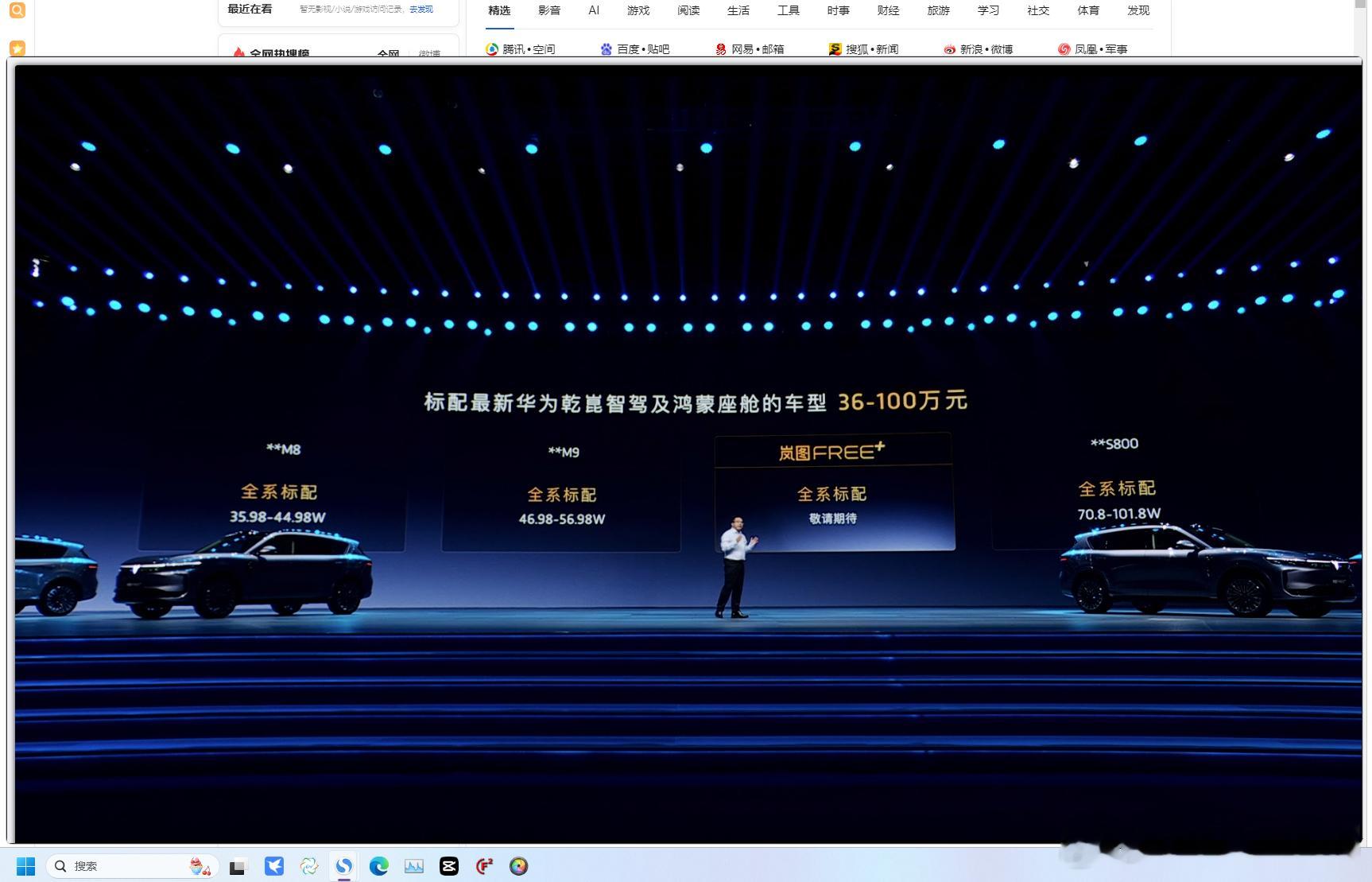
Task: Open the 生活 tab
Action: (x=738, y=10)
